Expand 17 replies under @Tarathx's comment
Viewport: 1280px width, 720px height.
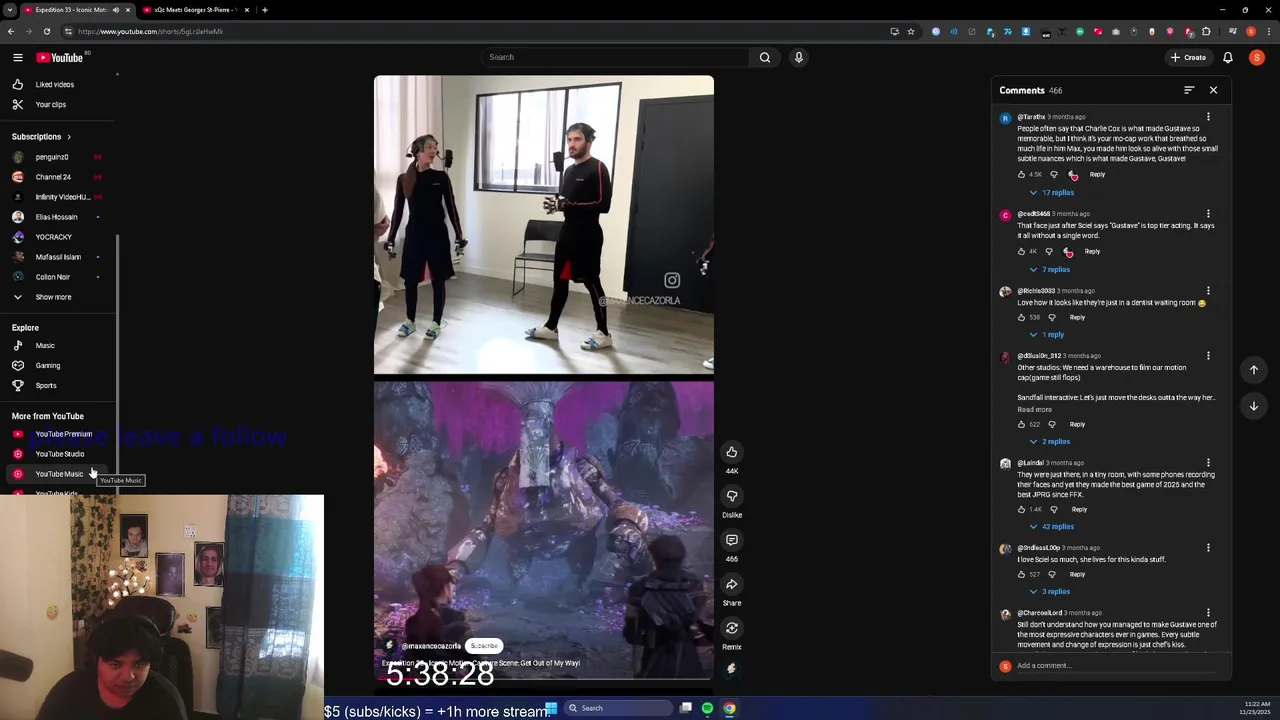point(1052,193)
